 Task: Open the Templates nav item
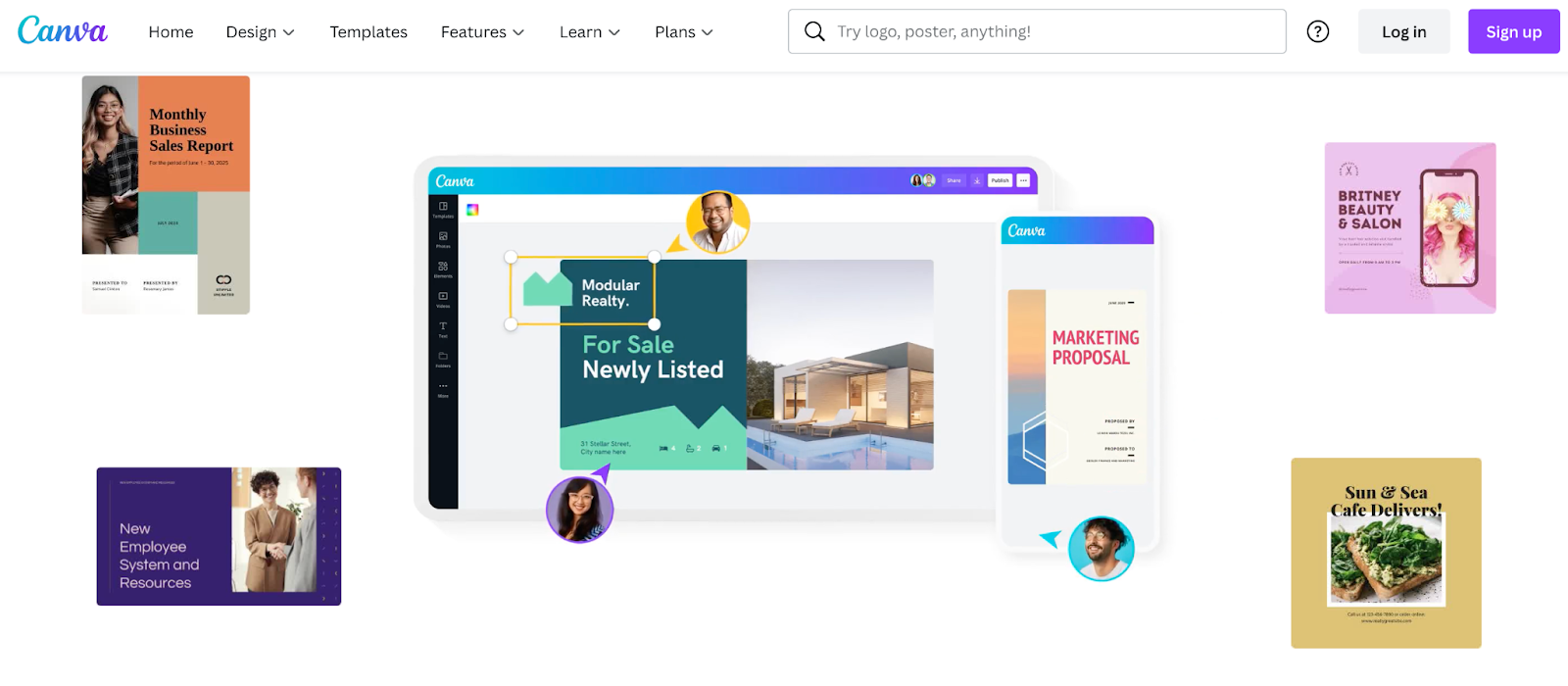point(368,32)
